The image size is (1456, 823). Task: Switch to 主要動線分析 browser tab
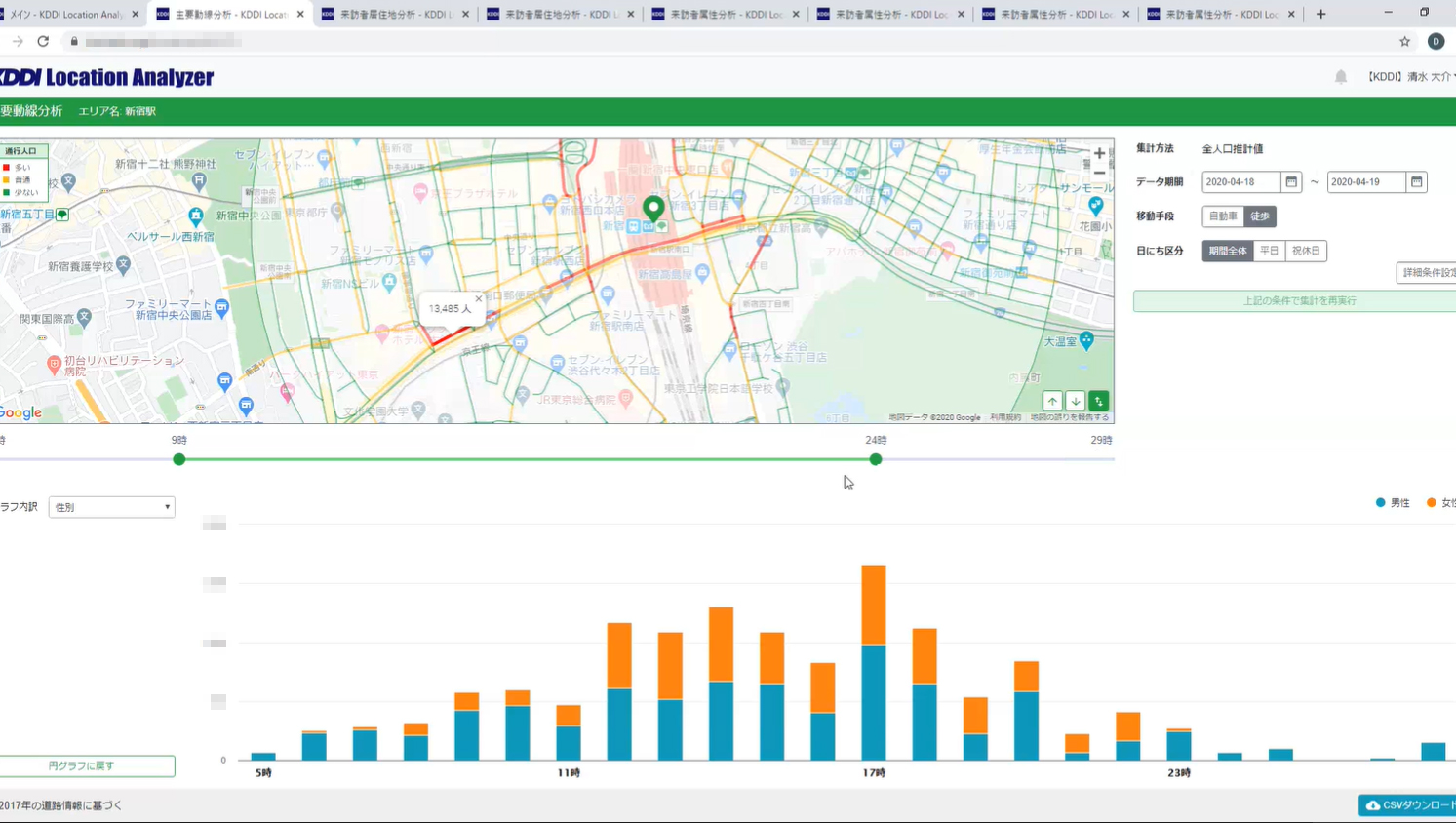(x=229, y=15)
